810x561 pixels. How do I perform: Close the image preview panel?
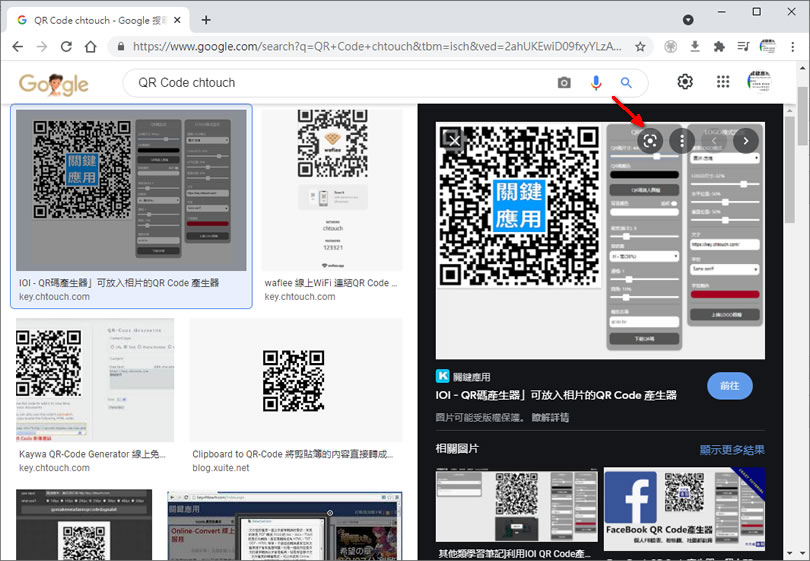(454, 140)
